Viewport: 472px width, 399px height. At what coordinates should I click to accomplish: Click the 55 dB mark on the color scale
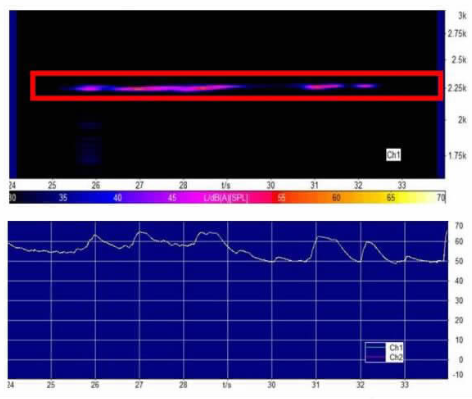point(282,198)
